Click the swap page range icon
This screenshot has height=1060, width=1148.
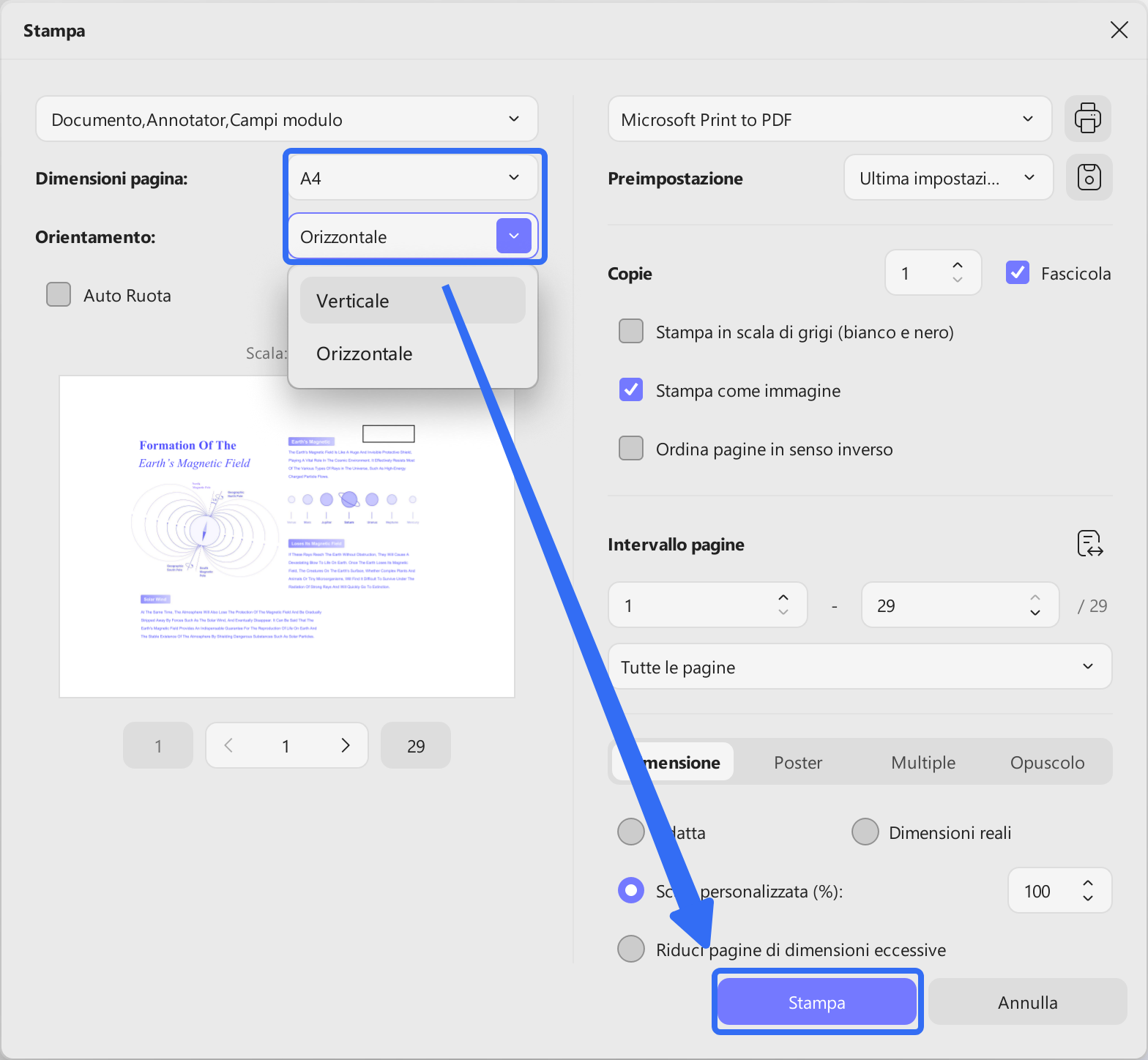(x=1090, y=544)
